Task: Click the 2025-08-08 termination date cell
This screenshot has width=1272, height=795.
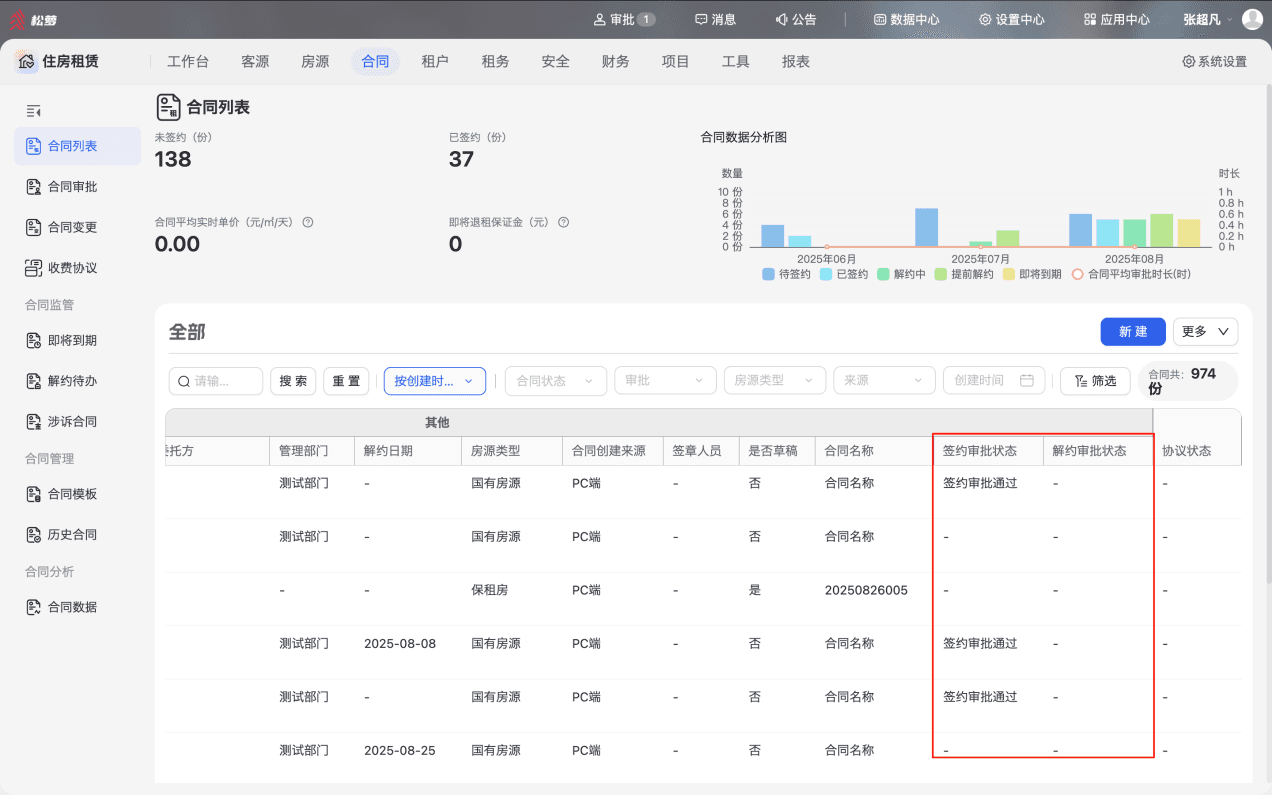Action: [x=400, y=644]
